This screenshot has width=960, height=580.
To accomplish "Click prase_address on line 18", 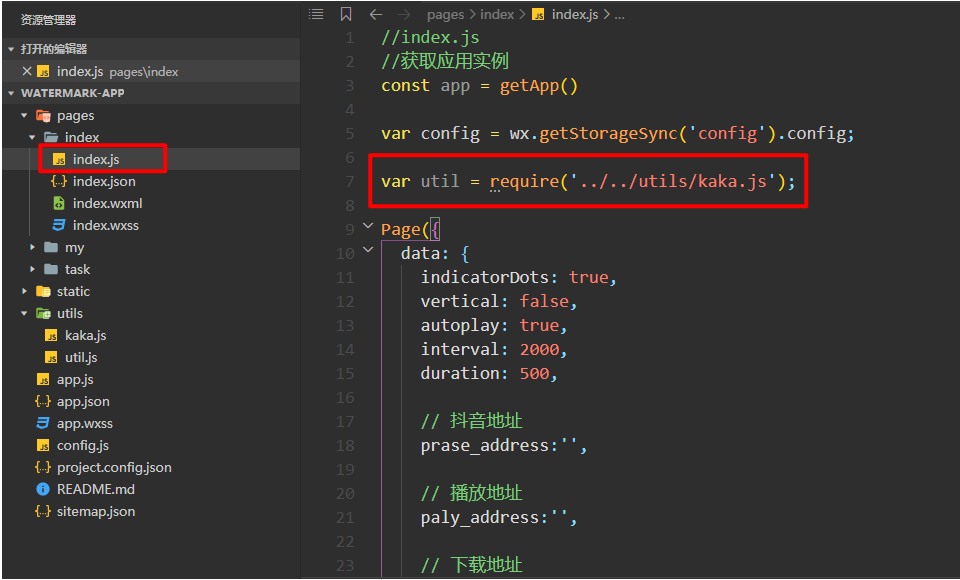I will [x=485, y=445].
